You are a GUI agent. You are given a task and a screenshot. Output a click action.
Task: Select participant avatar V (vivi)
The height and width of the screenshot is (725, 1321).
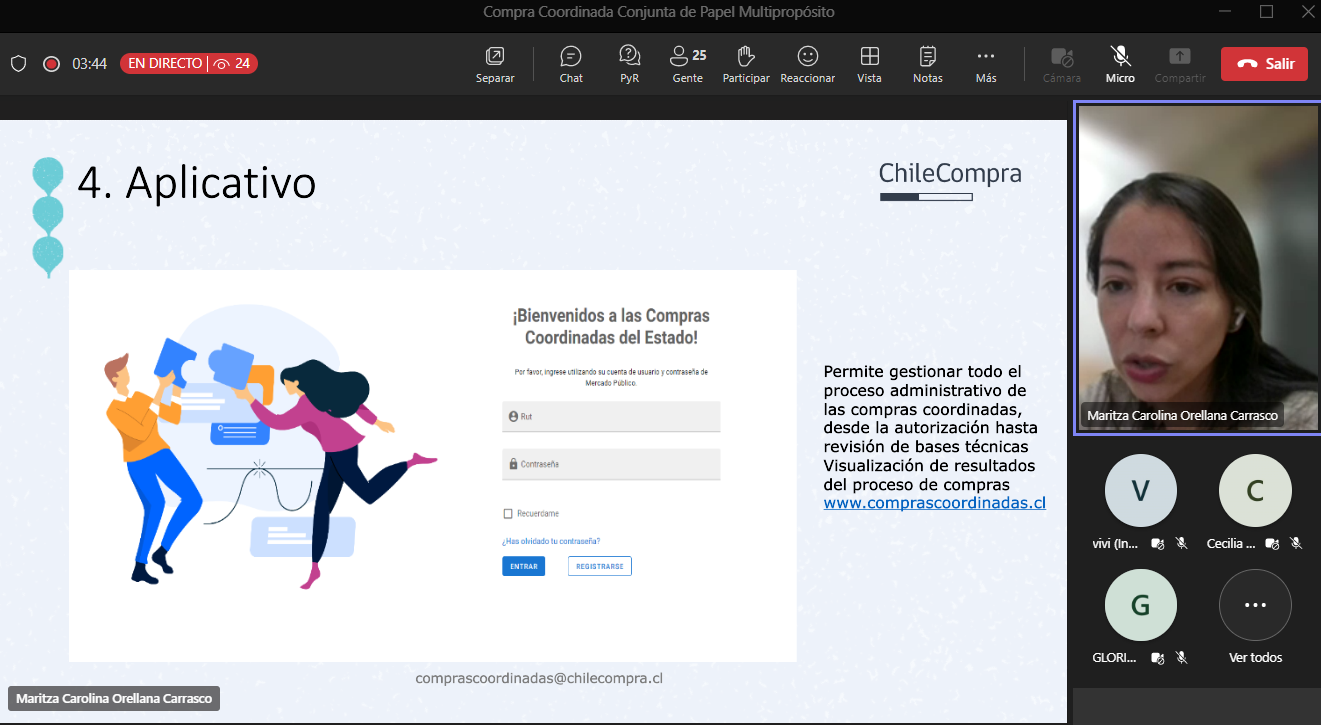click(x=1141, y=491)
